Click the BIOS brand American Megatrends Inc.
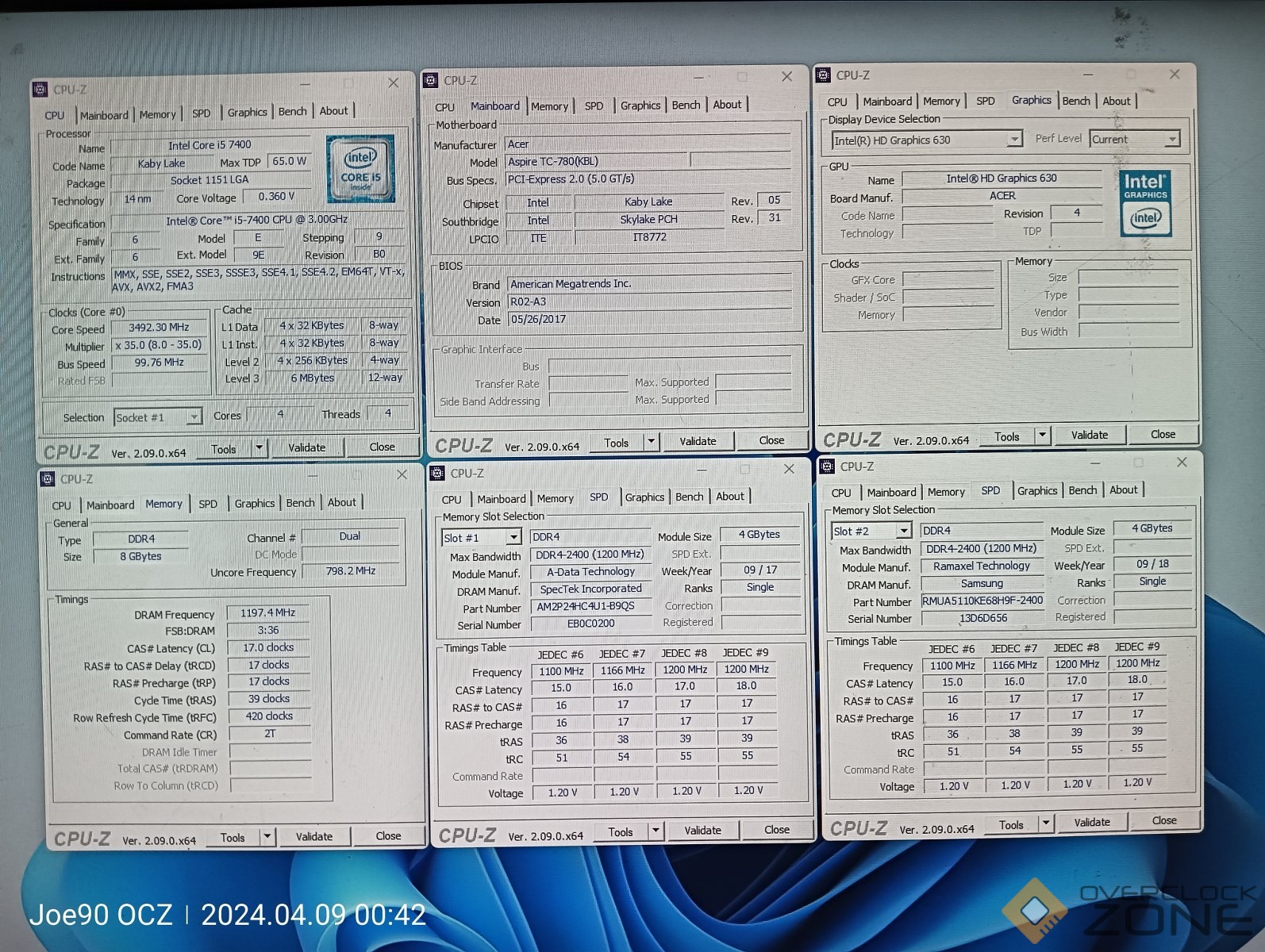 (x=648, y=283)
